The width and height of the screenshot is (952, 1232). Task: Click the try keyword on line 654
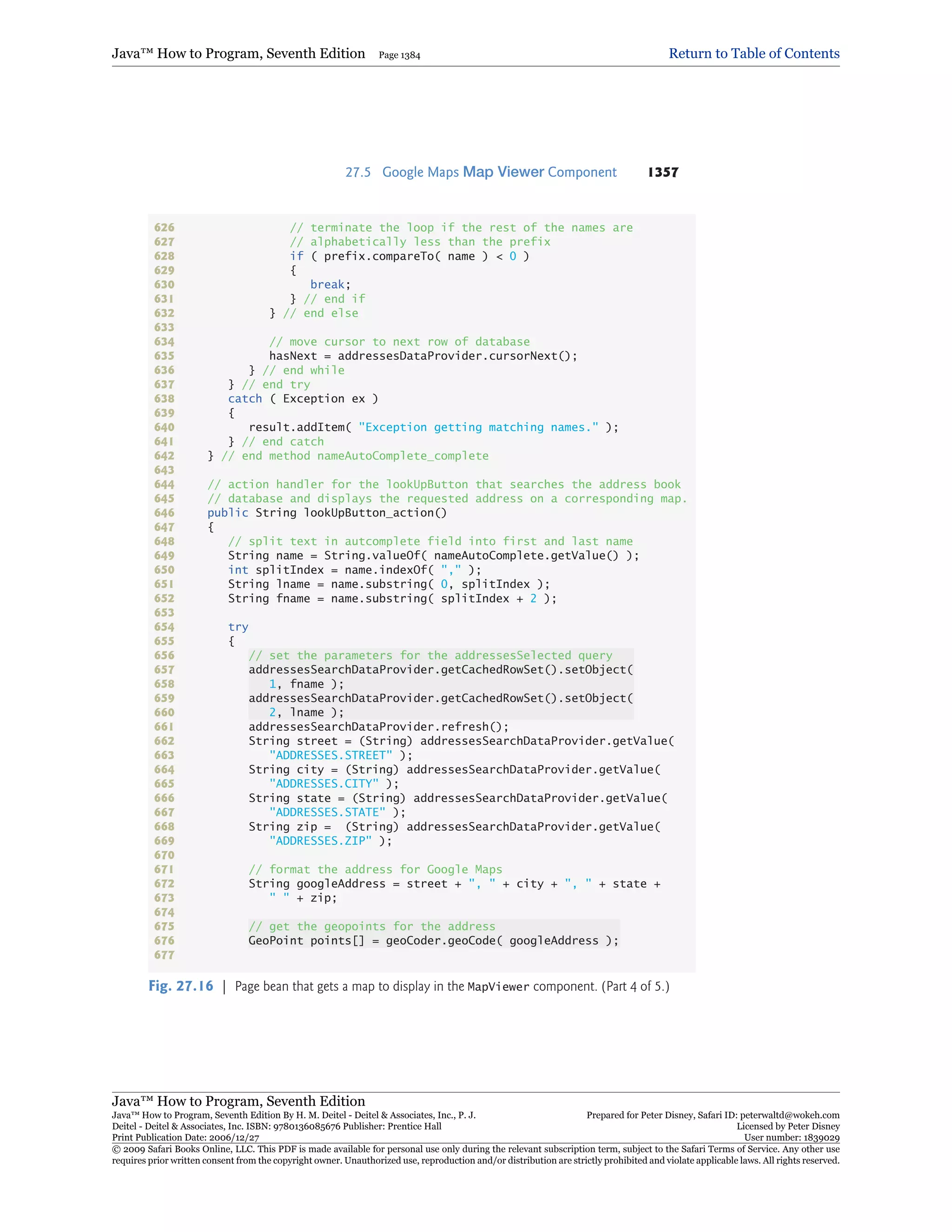point(238,627)
